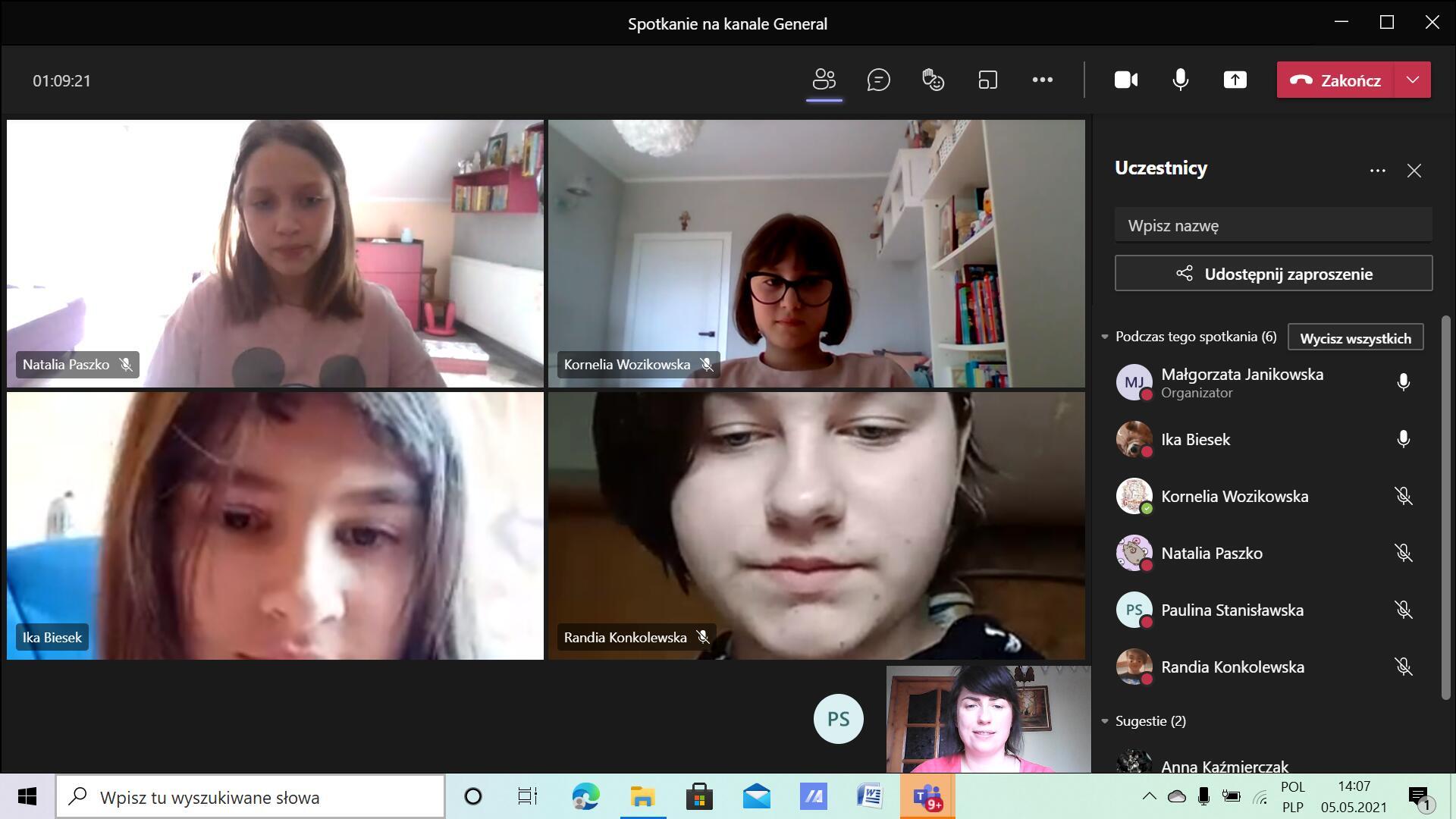This screenshot has height=819, width=1456.
Task: Open File Explorer from taskbar
Action: pyautogui.click(x=642, y=796)
